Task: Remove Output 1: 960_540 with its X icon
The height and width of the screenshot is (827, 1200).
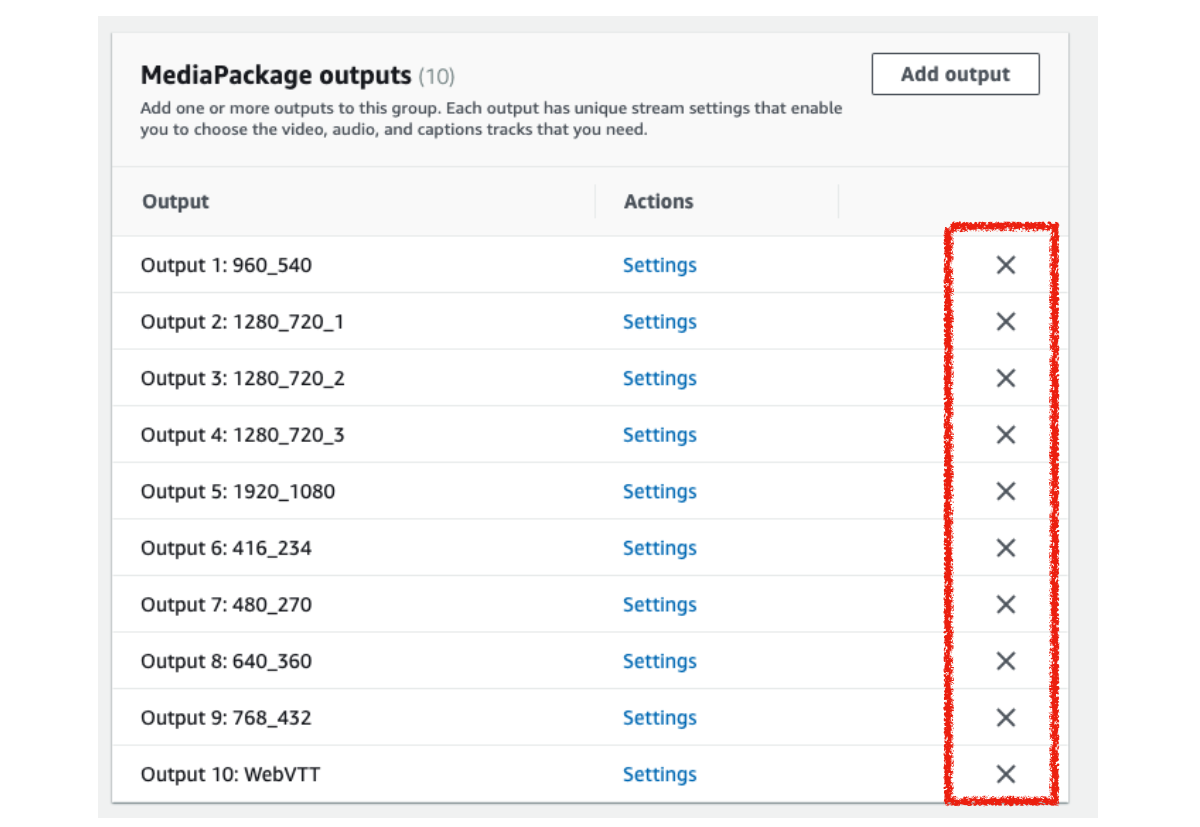Action: click(x=1006, y=265)
